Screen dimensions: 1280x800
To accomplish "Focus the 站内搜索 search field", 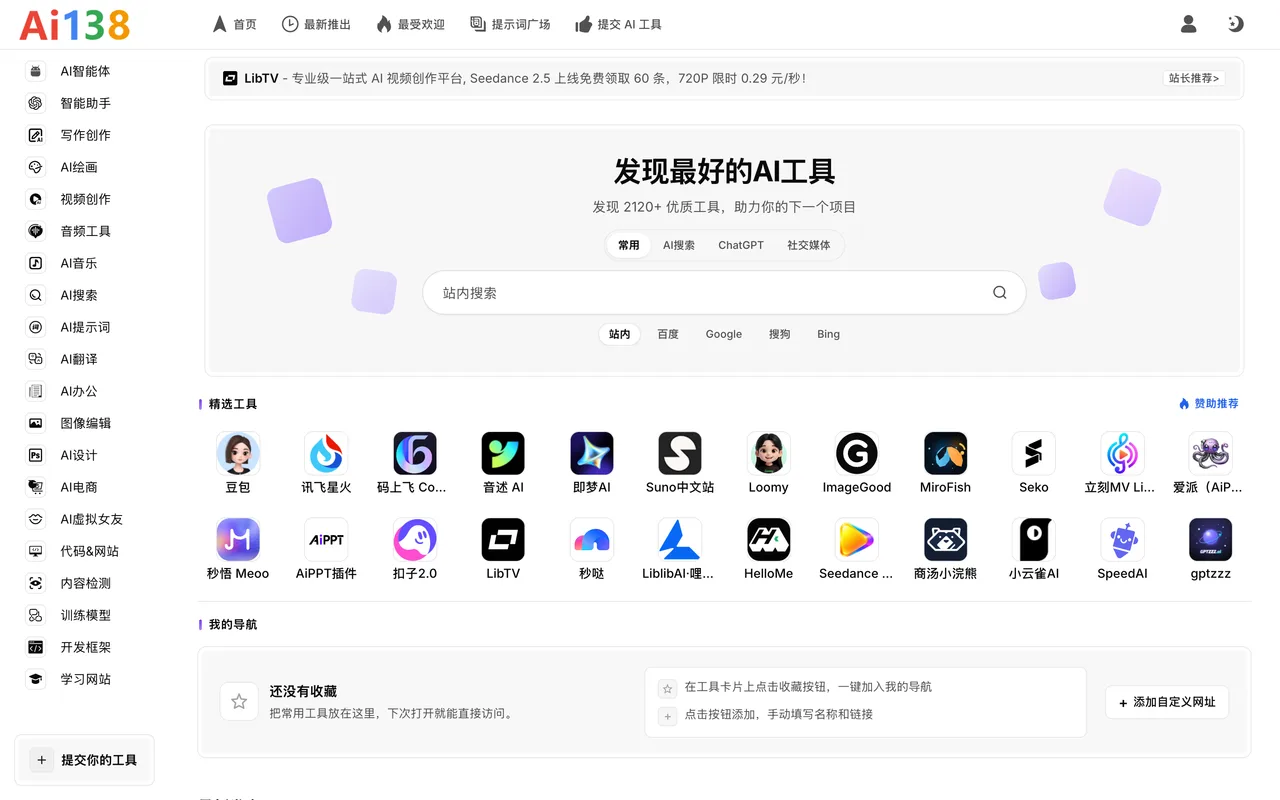I will point(724,293).
